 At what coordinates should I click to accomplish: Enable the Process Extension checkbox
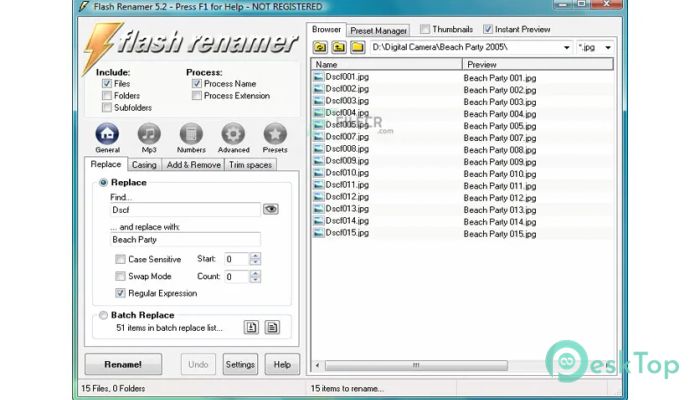click(196, 96)
